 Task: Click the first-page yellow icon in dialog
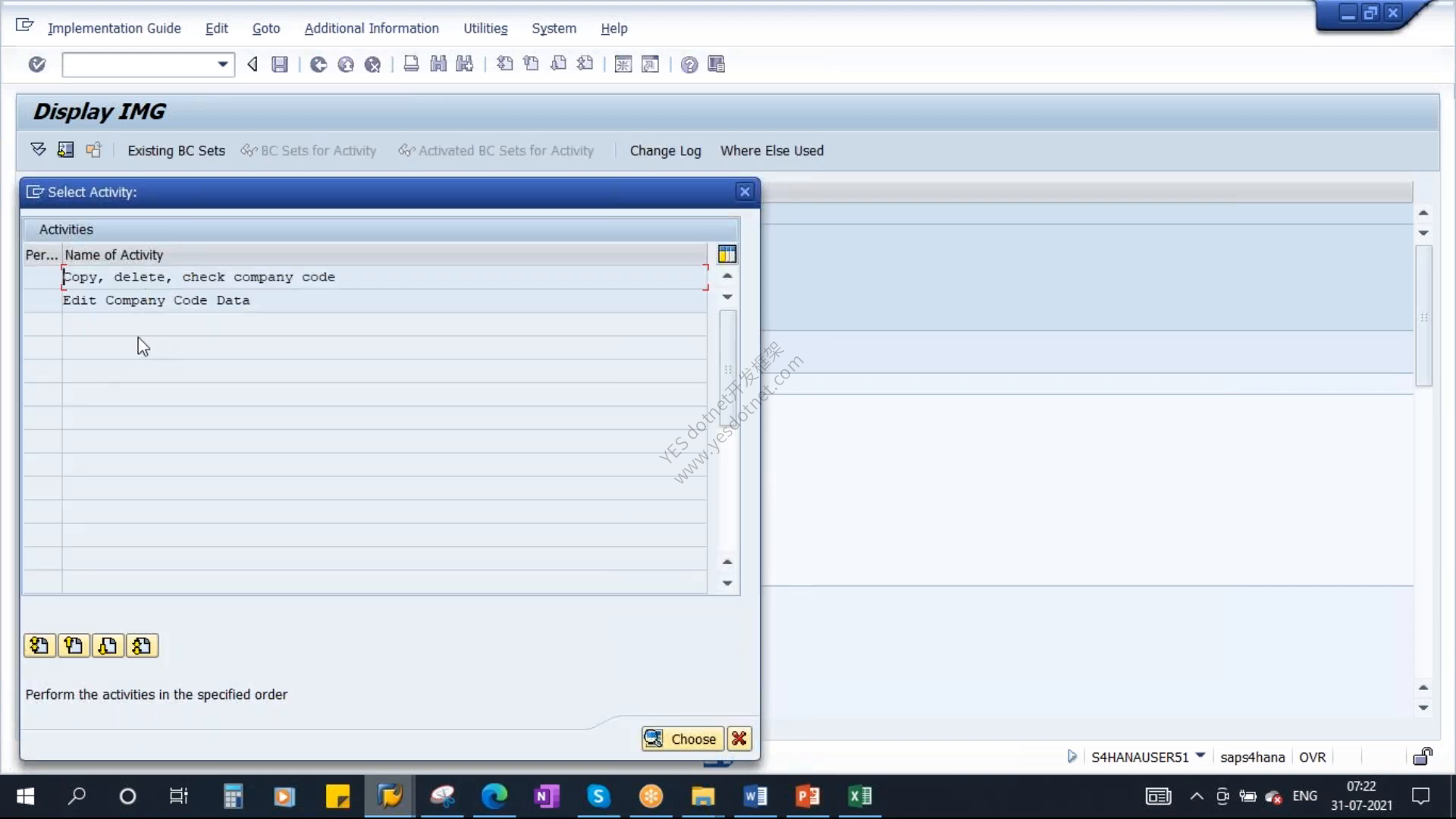pos(39,645)
